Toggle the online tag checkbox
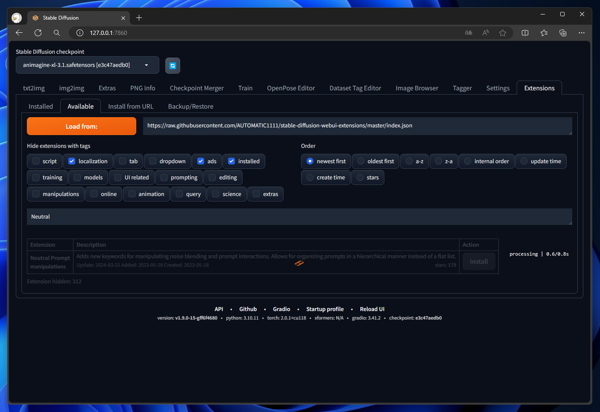This screenshot has height=412, width=600. (x=94, y=194)
